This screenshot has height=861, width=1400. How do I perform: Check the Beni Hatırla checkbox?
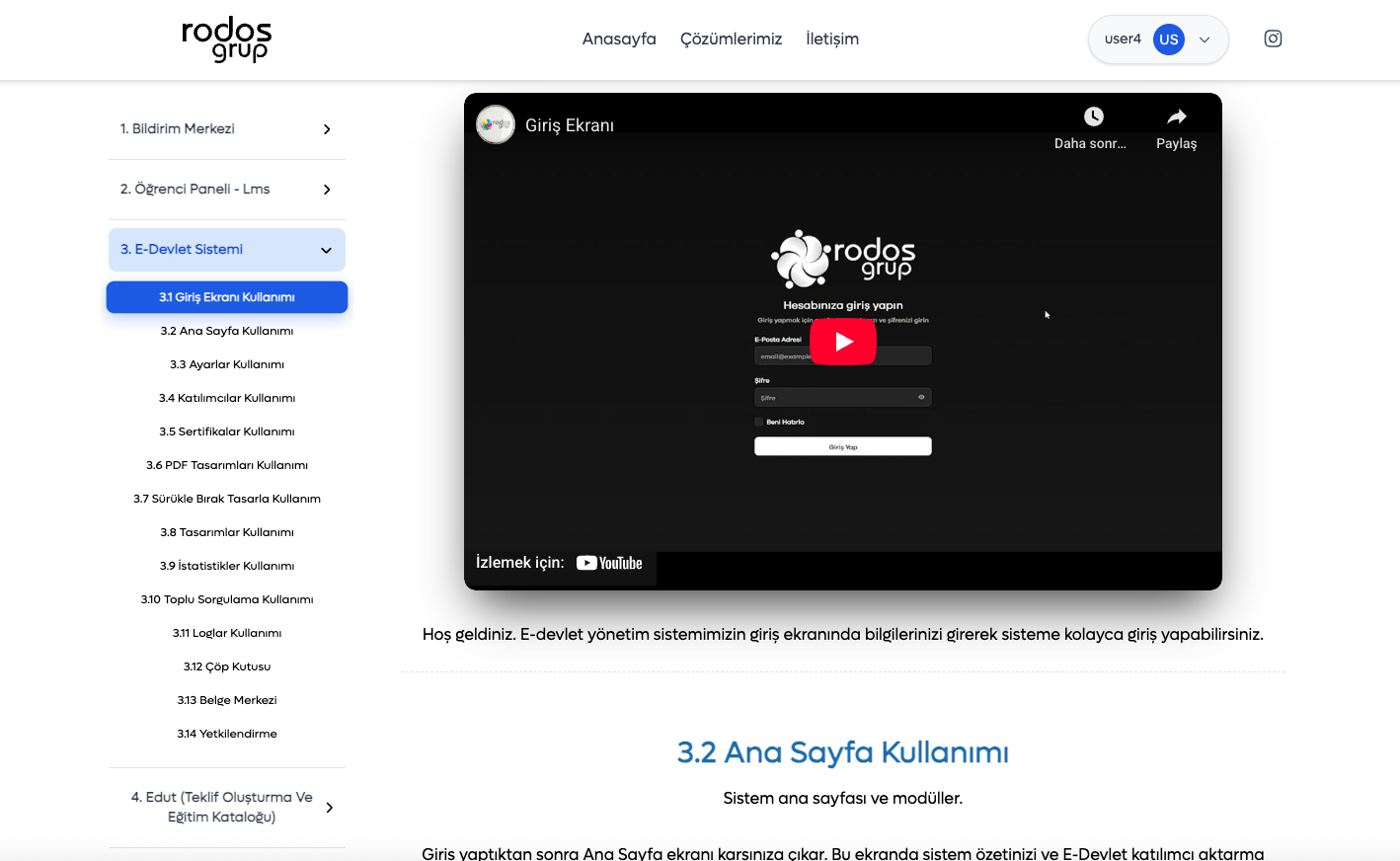tap(759, 422)
